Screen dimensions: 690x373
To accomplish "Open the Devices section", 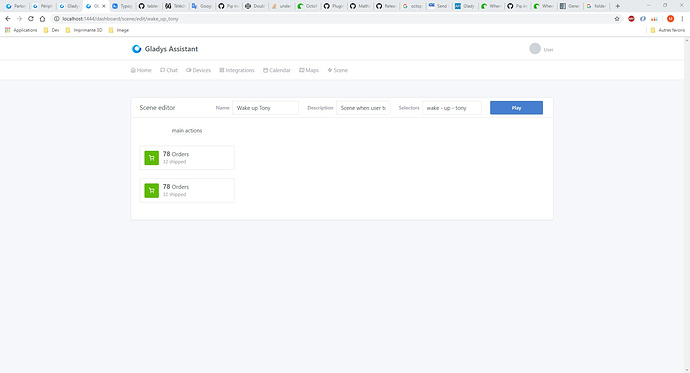I will click(198, 70).
